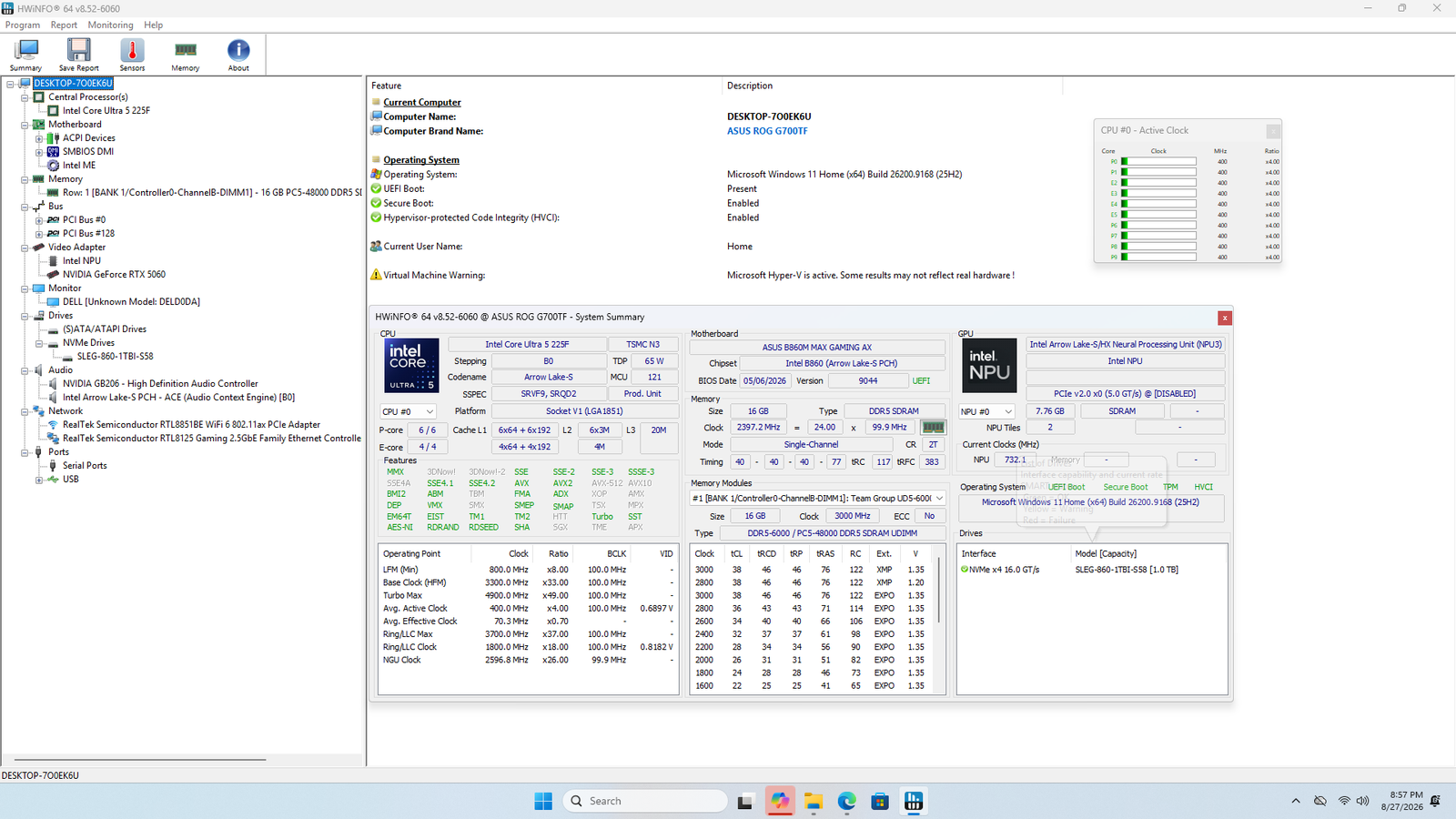Click the HWiNFO taskbar icon
This screenshot has height=819, width=1456.
pos(914,801)
